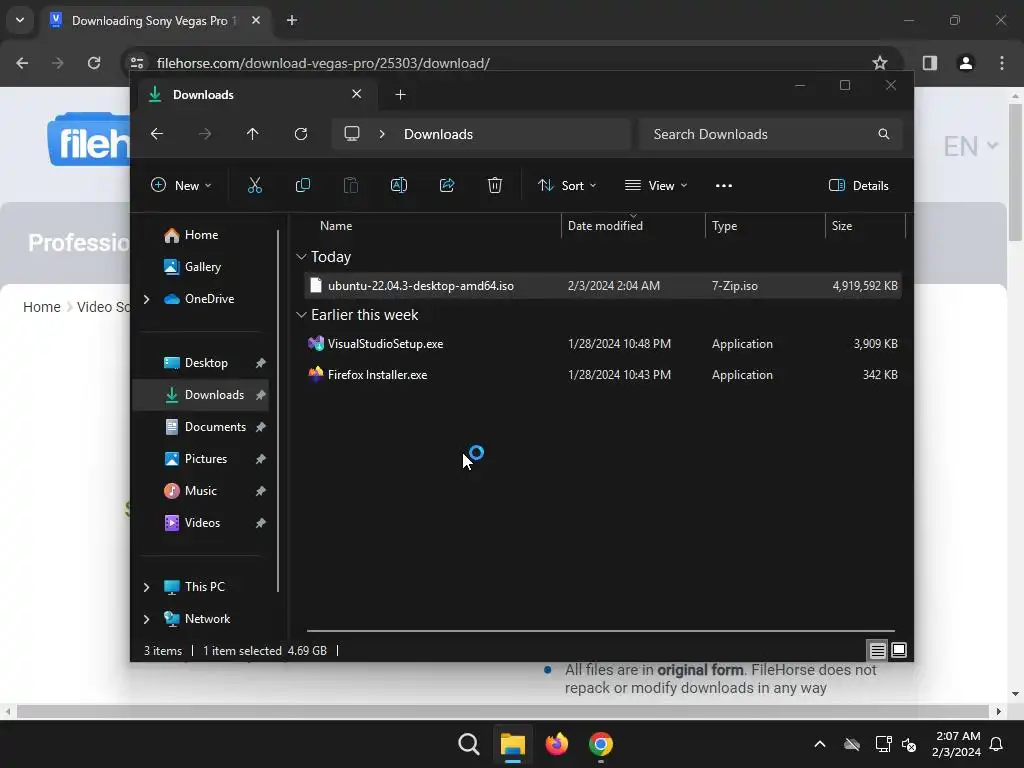1024x768 pixels.
Task: Click the Rename icon in the toolbar
Action: pos(399,185)
